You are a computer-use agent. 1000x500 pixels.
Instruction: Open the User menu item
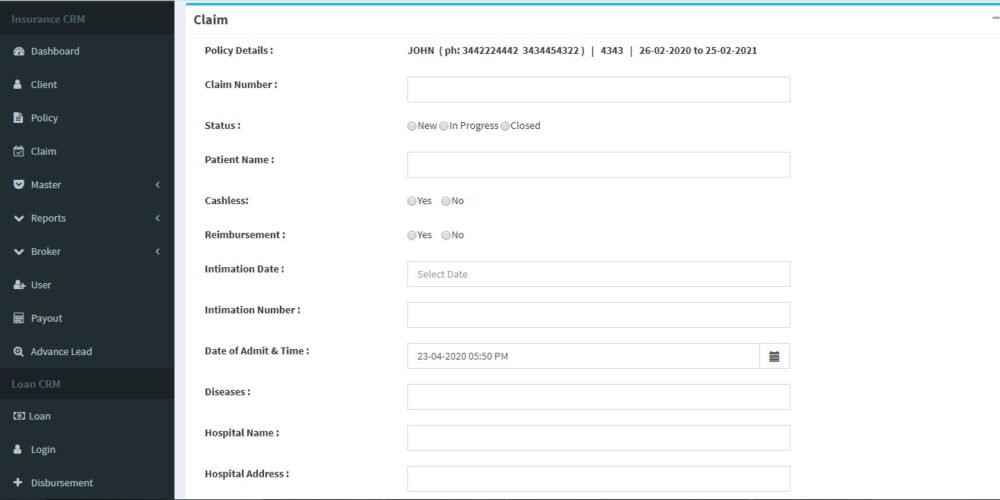[x=40, y=285]
